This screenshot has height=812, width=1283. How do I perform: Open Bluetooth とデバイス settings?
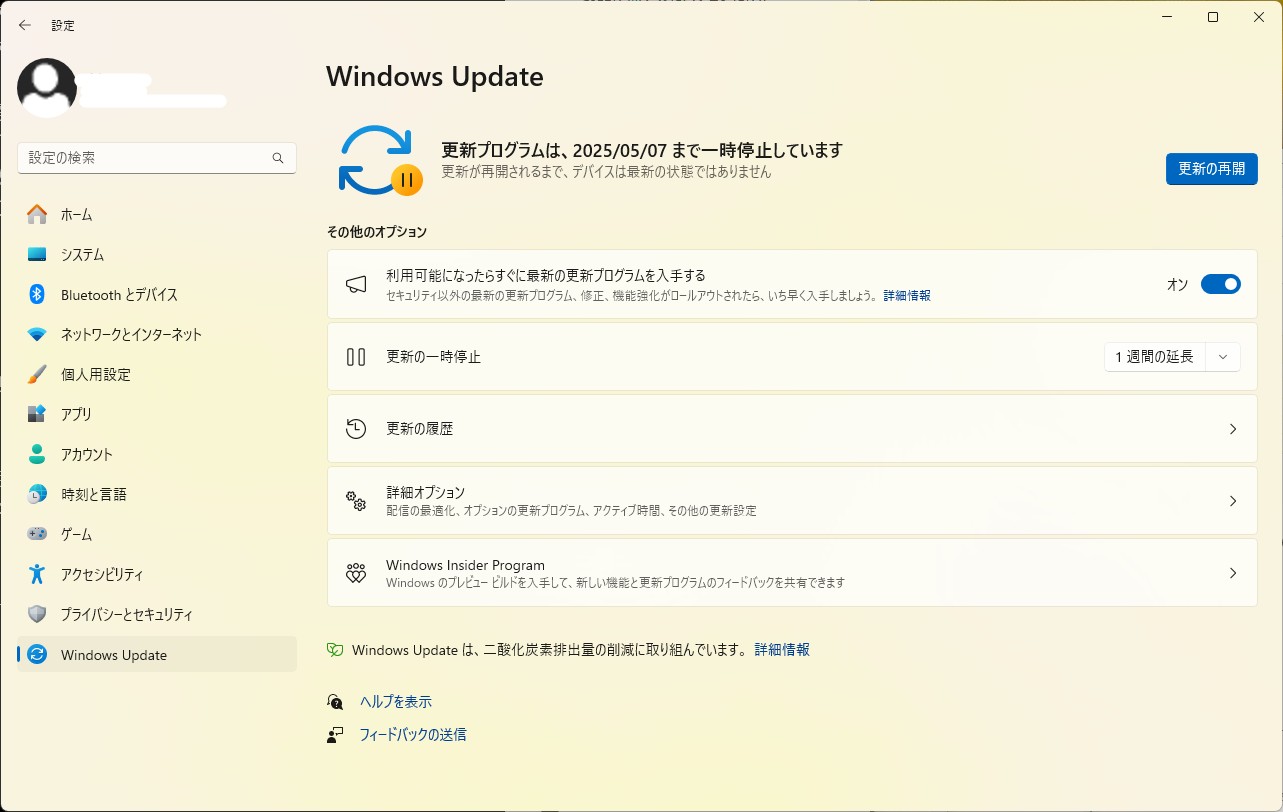tap(157, 294)
